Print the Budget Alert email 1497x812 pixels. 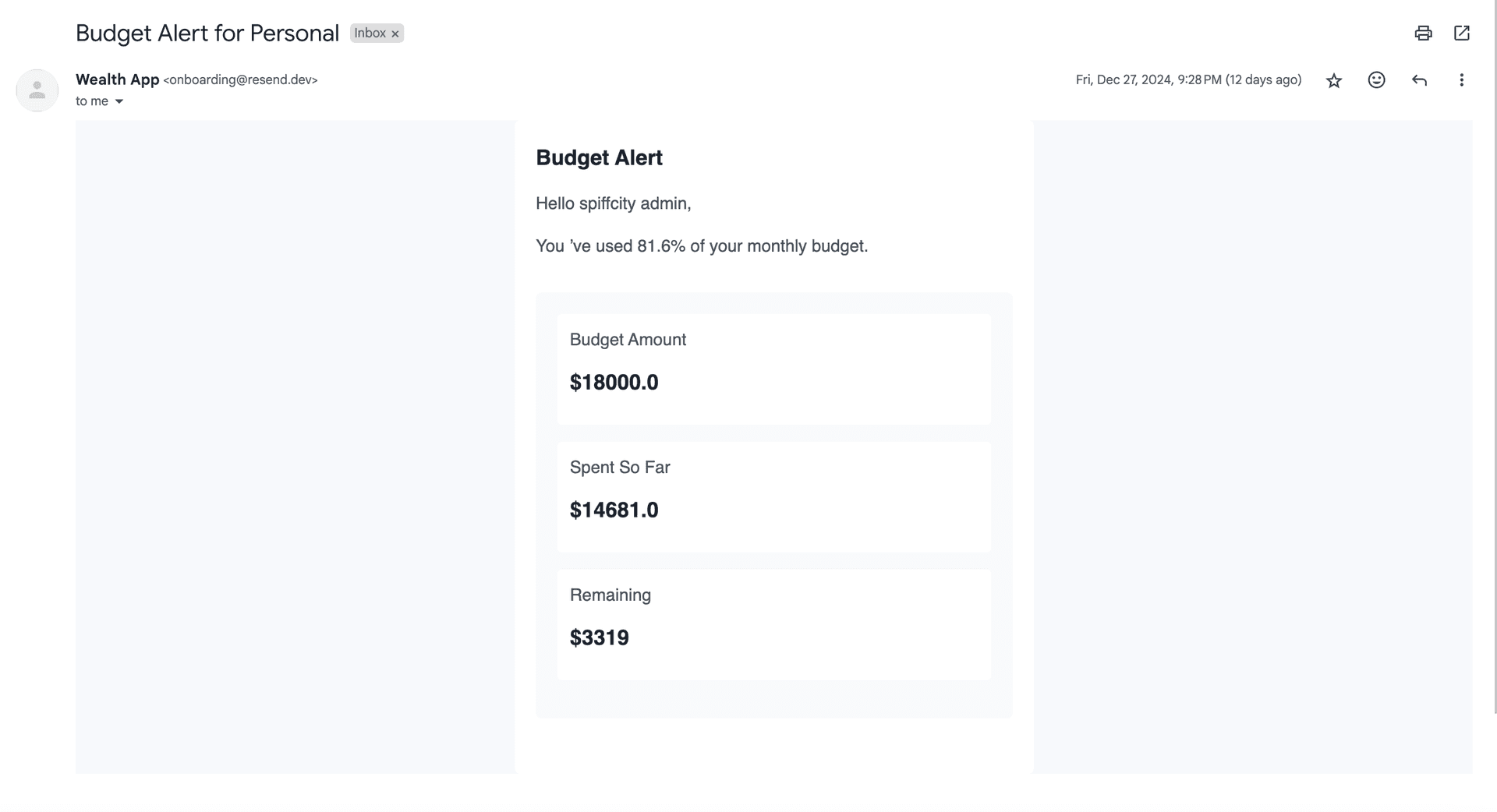click(1423, 33)
